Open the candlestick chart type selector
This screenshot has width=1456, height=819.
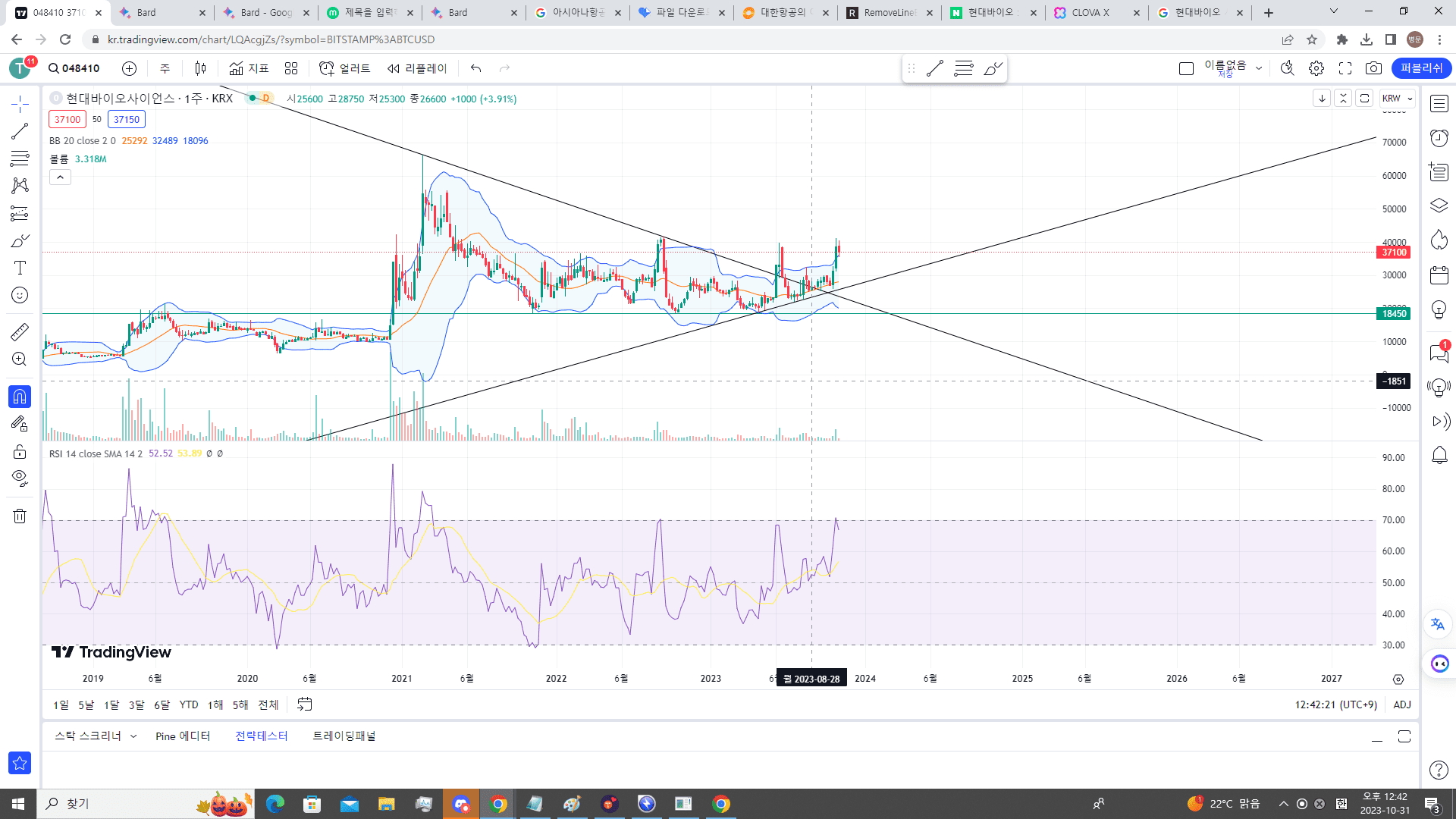point(200,68)
